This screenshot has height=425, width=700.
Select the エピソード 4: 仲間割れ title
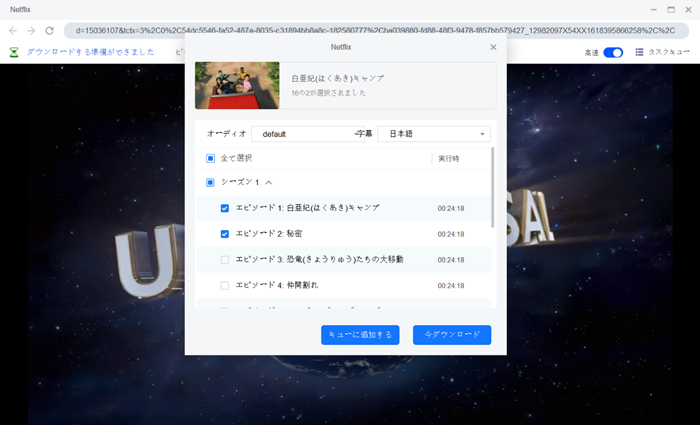click(277, 285)
